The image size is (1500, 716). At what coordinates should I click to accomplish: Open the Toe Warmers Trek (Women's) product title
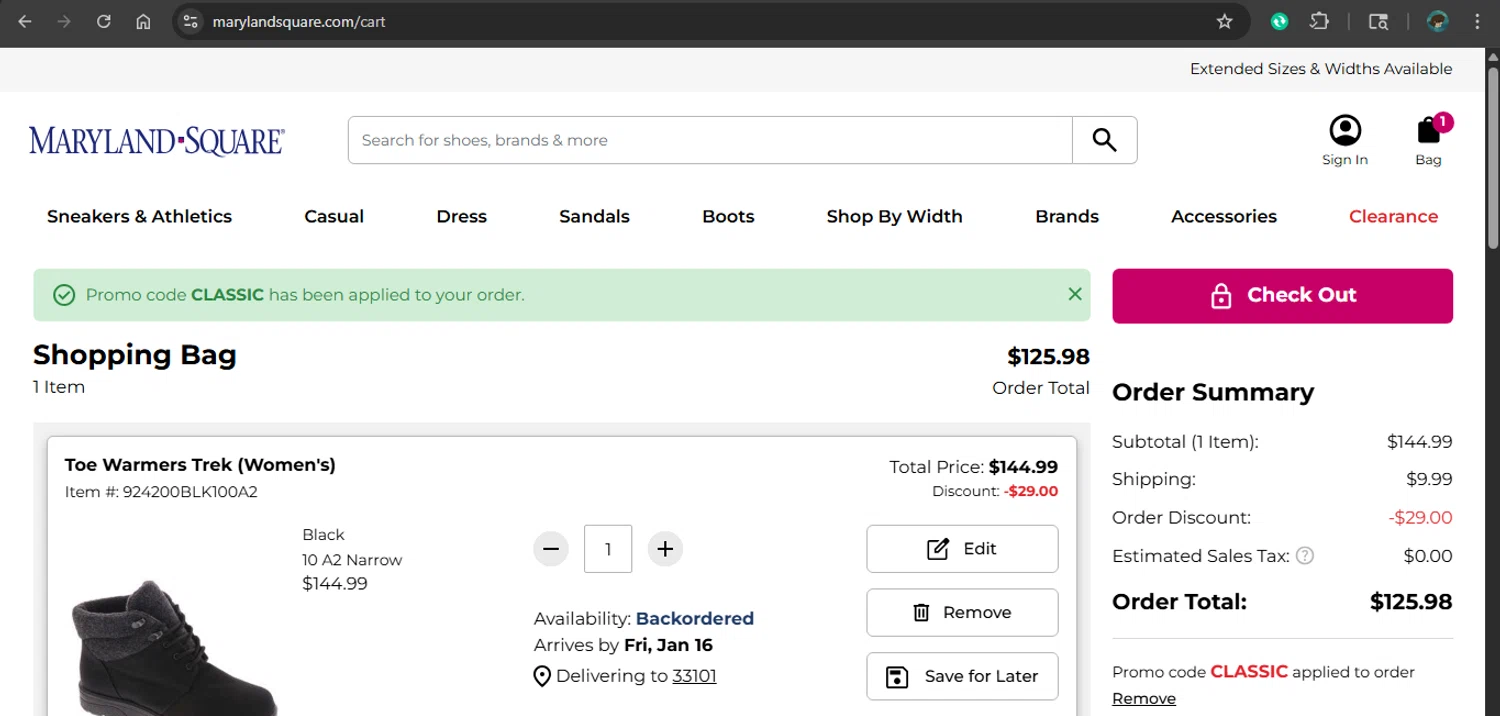coord(200,465)
